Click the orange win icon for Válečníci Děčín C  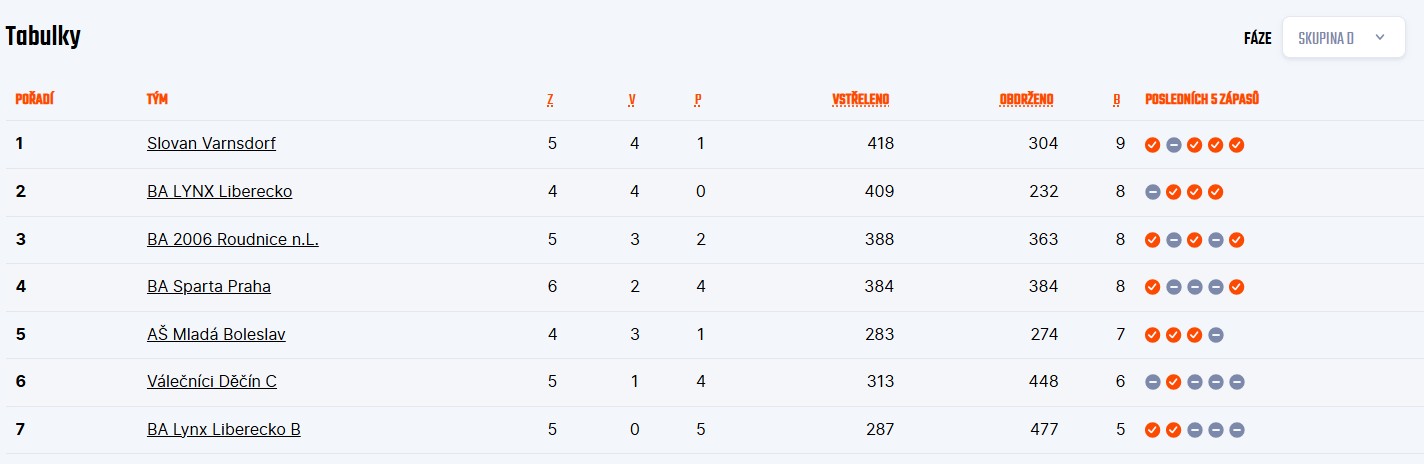click(x=1173, y=382)
